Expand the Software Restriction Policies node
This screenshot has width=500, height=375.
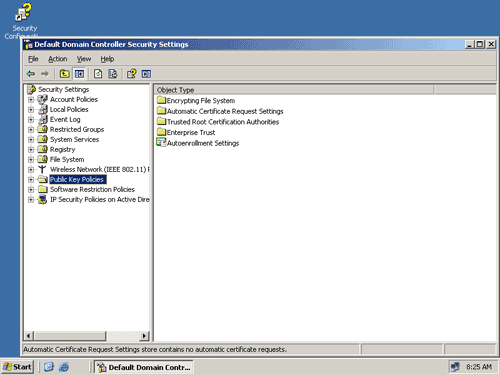tap(31, 190)
